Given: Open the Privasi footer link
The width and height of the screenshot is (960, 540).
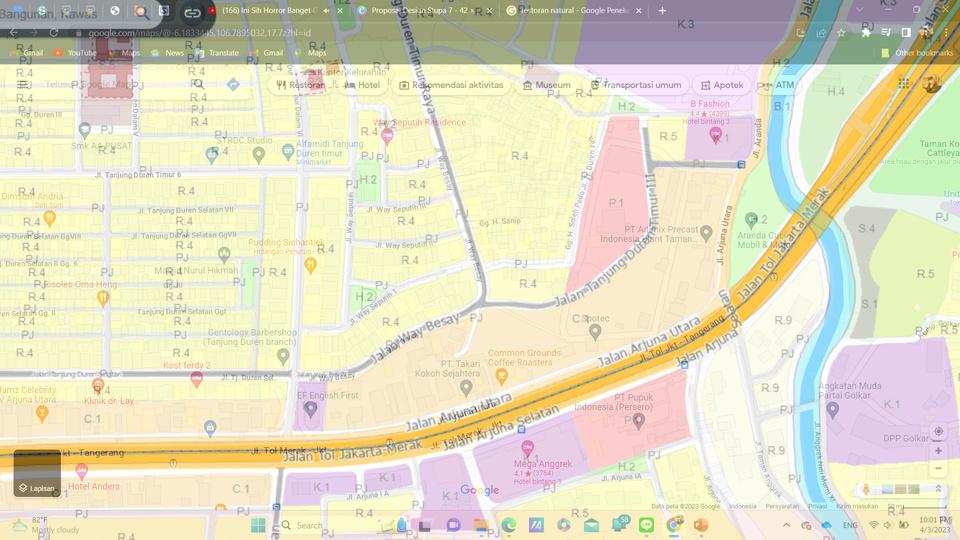Looking at the screenshot, I should coord(817,506).
